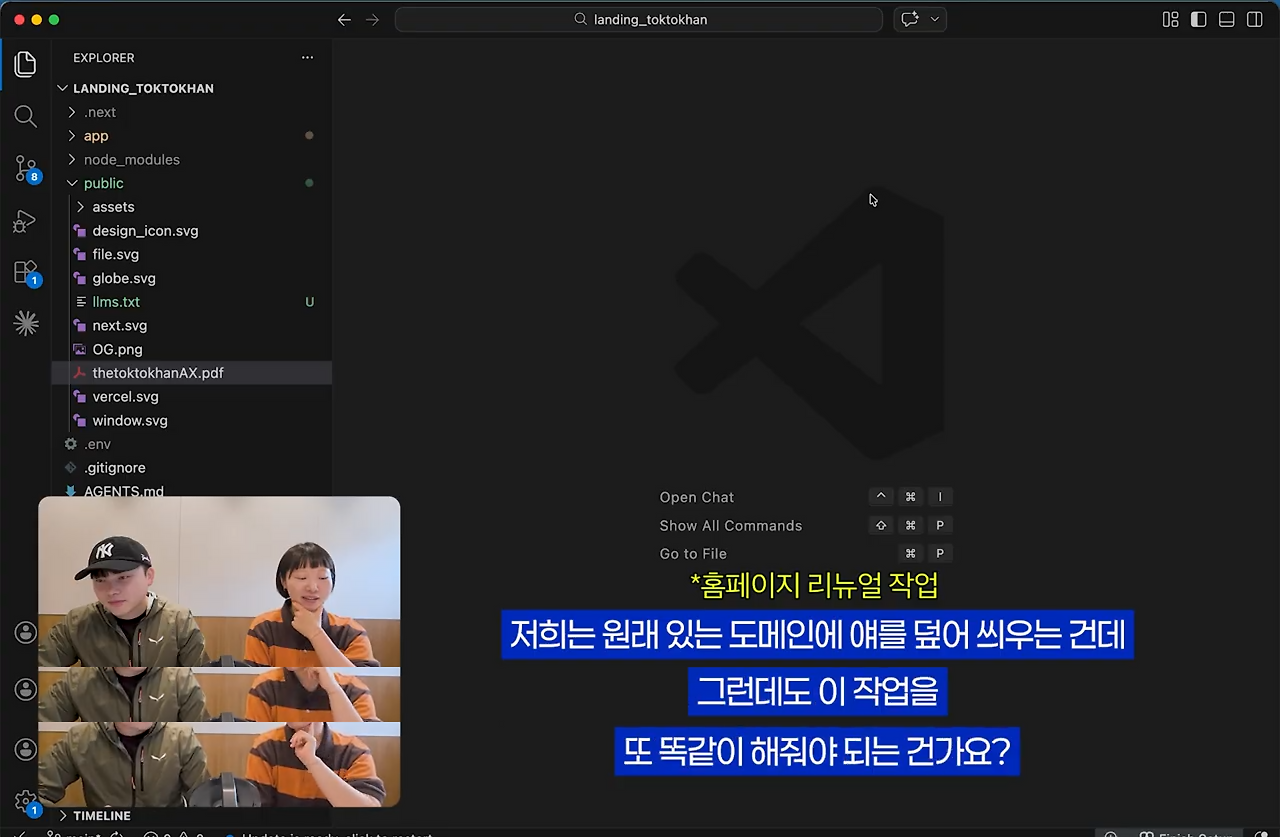Image resolution: width=1280 pixels, height=837 pixels.
Task: Go back with the left arrow in the title bar
Action: click(344, 19)
